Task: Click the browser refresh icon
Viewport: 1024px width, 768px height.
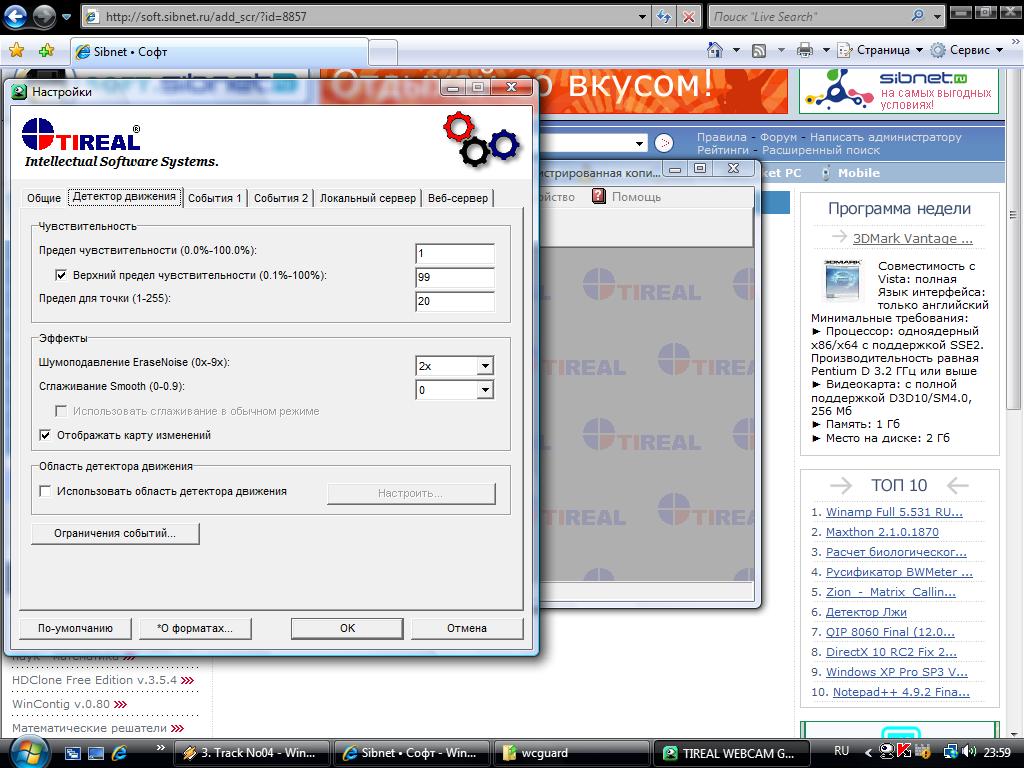Action: click(x=665, y=17)
